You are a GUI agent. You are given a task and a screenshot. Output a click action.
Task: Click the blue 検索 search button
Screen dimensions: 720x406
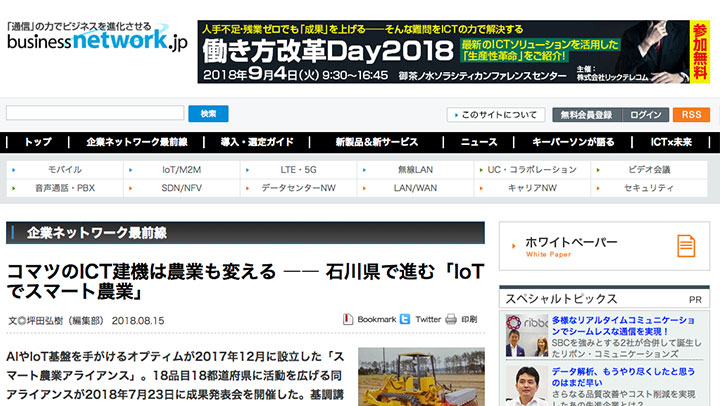coord(208,113)
